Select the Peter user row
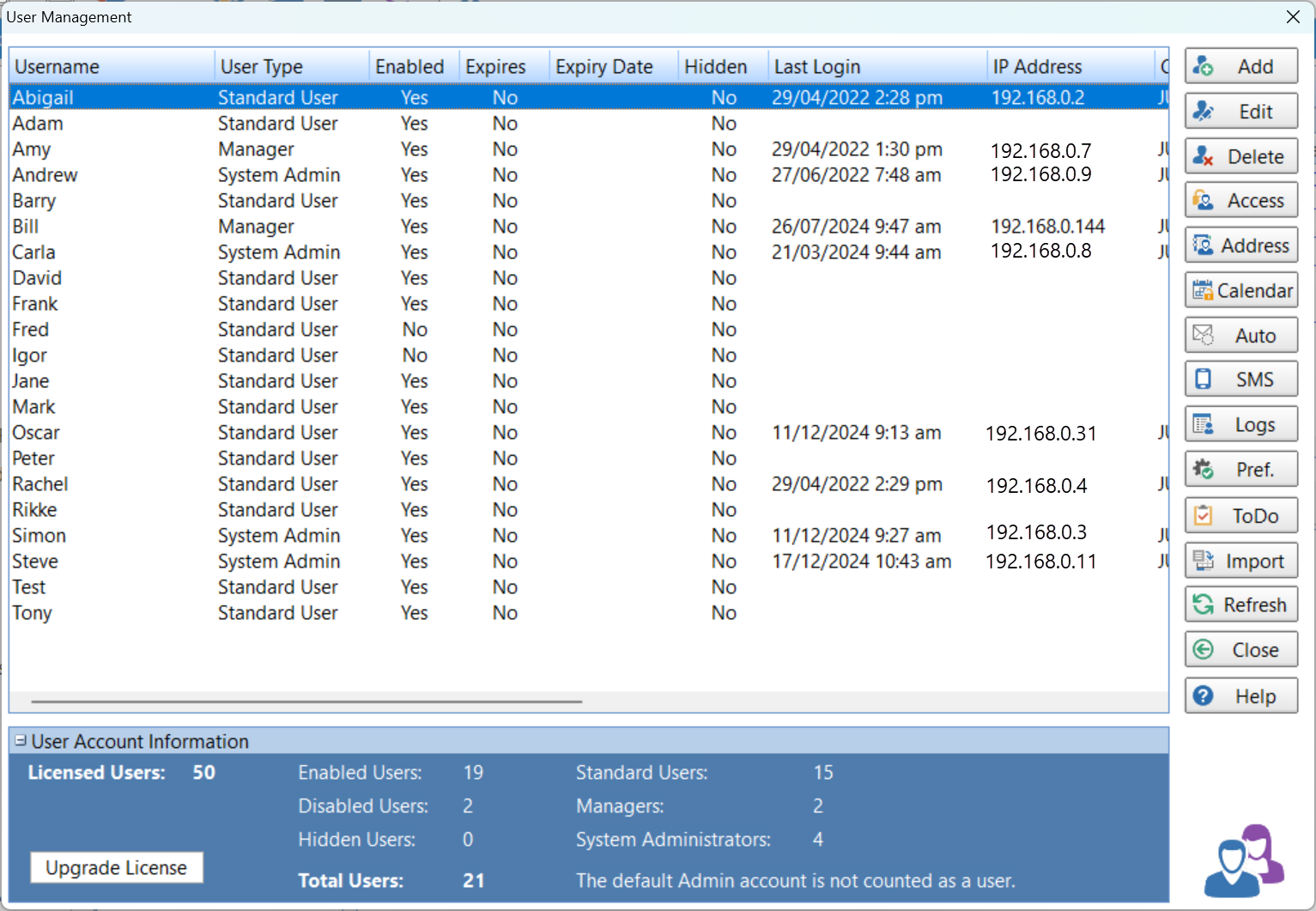The height and width of the screenshot is (911, 1316). [589, 458]
